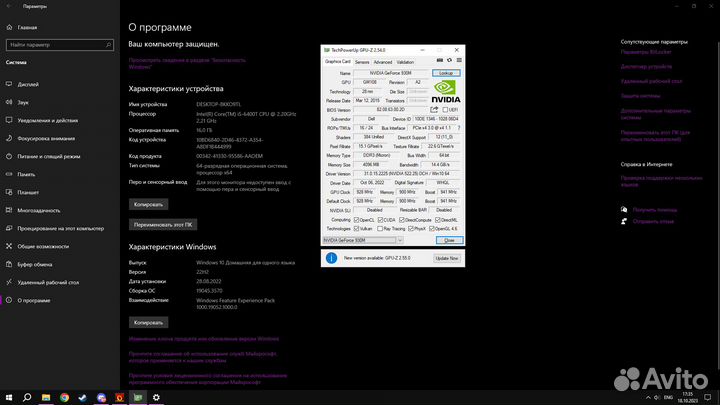720x405 pixels.
Task: Click the blue info icon in update bar
Action: click(331, 258)
